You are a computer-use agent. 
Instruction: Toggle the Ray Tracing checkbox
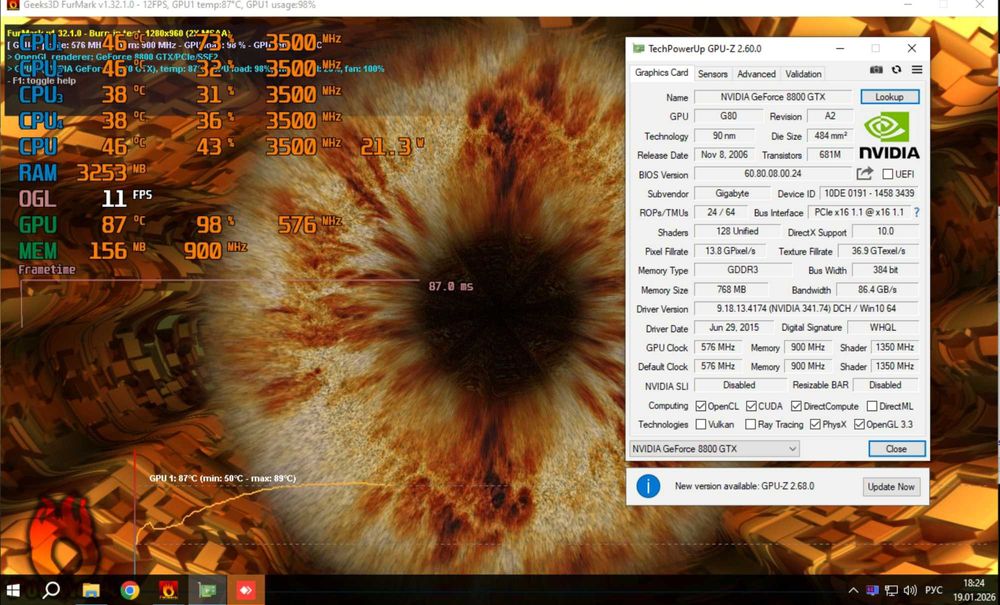pyautogui.click(x=751, y=424)
